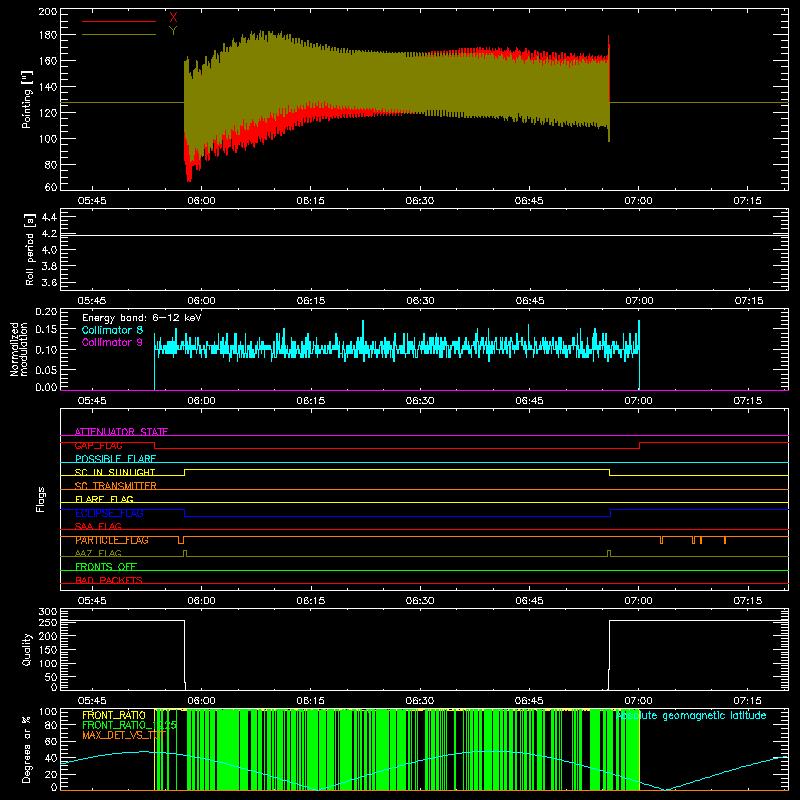Click the 0.20 tick on modulation axis
800x800 pixels.
(46, 312)
